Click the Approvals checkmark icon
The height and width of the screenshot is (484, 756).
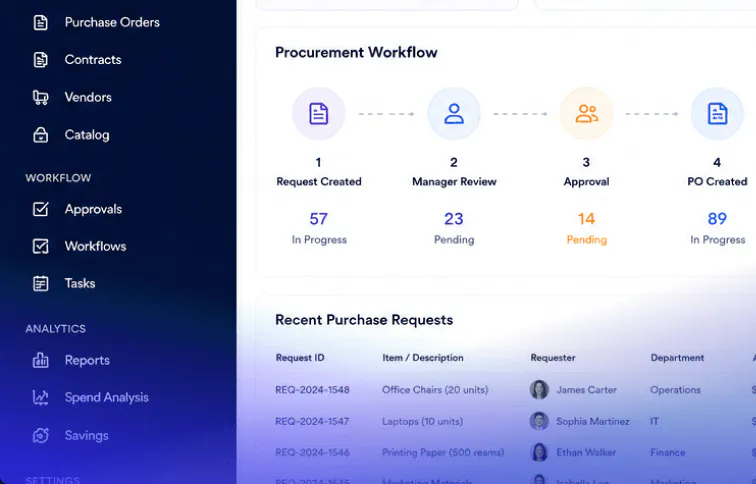coord(40,209)
